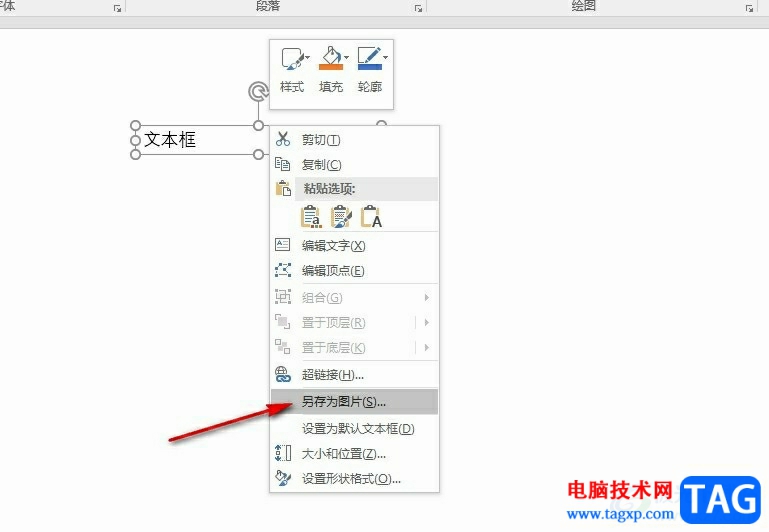
Task: Pick the blue outline color bar
Action: pyautogui.click(x=370, y=67)
